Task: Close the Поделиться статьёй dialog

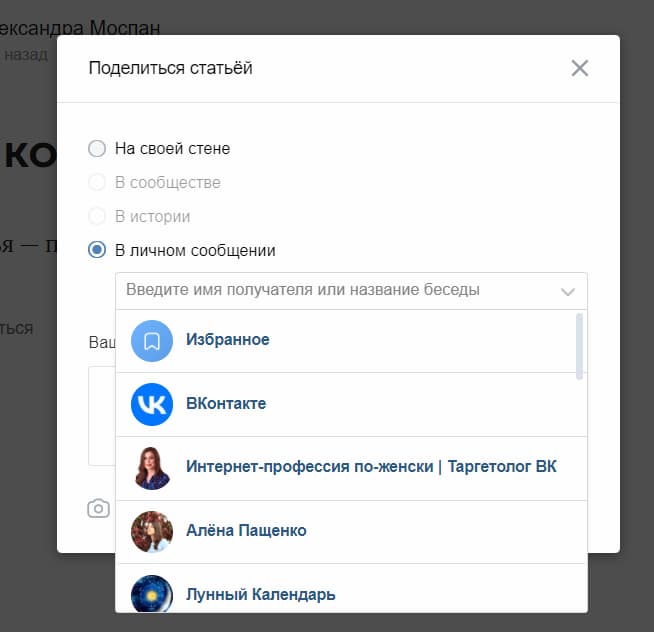Action: click(x=580, y=68)
